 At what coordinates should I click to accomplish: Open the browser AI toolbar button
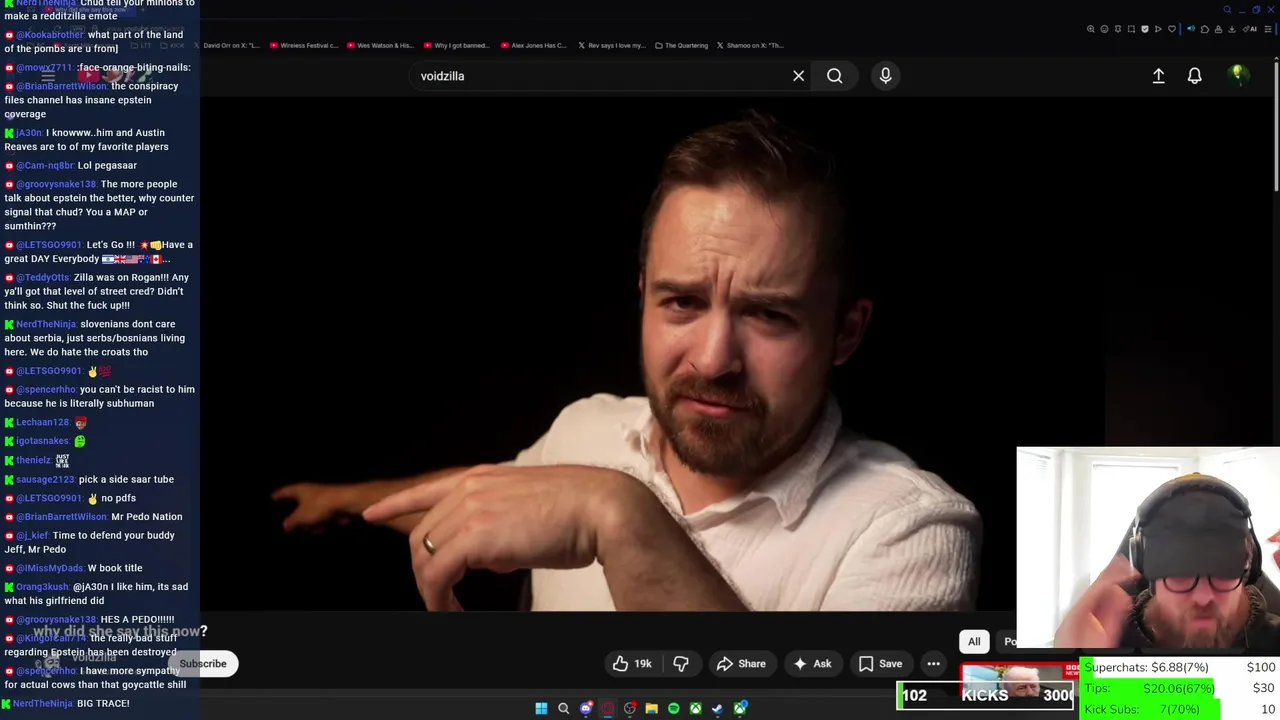(x=1249, y=29)
